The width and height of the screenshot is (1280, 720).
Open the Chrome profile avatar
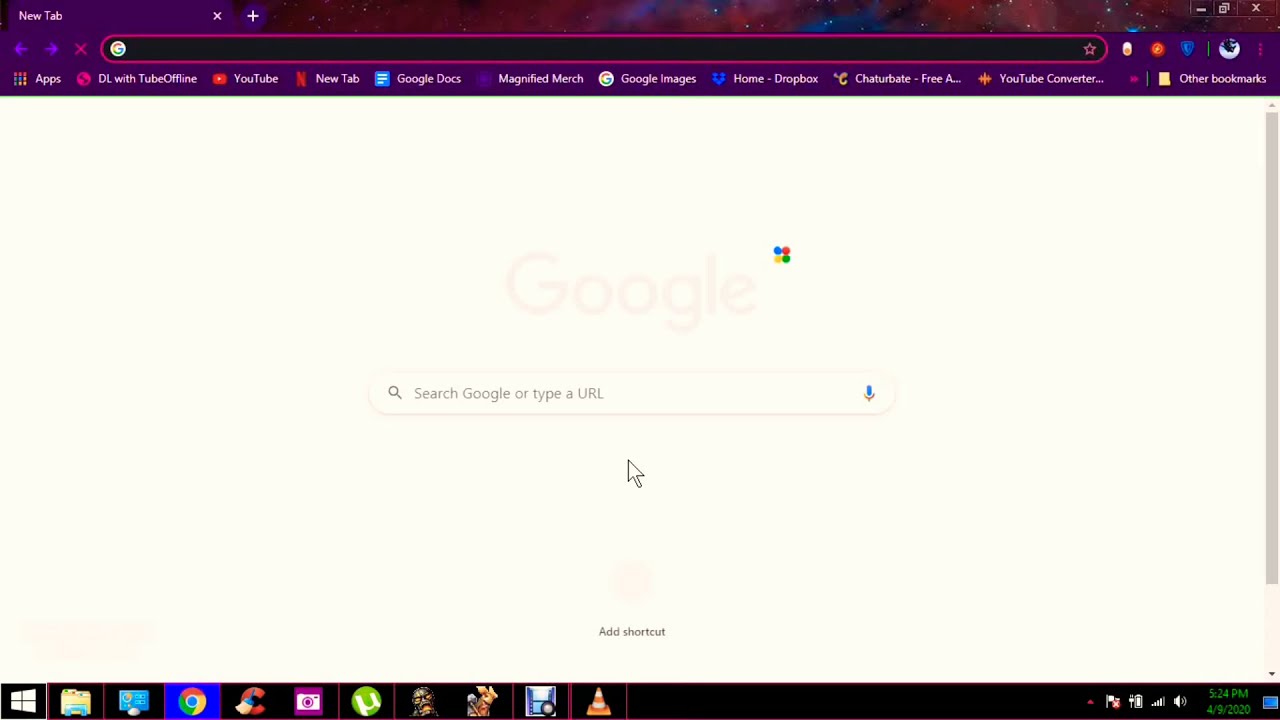[x=1229, y=49]
